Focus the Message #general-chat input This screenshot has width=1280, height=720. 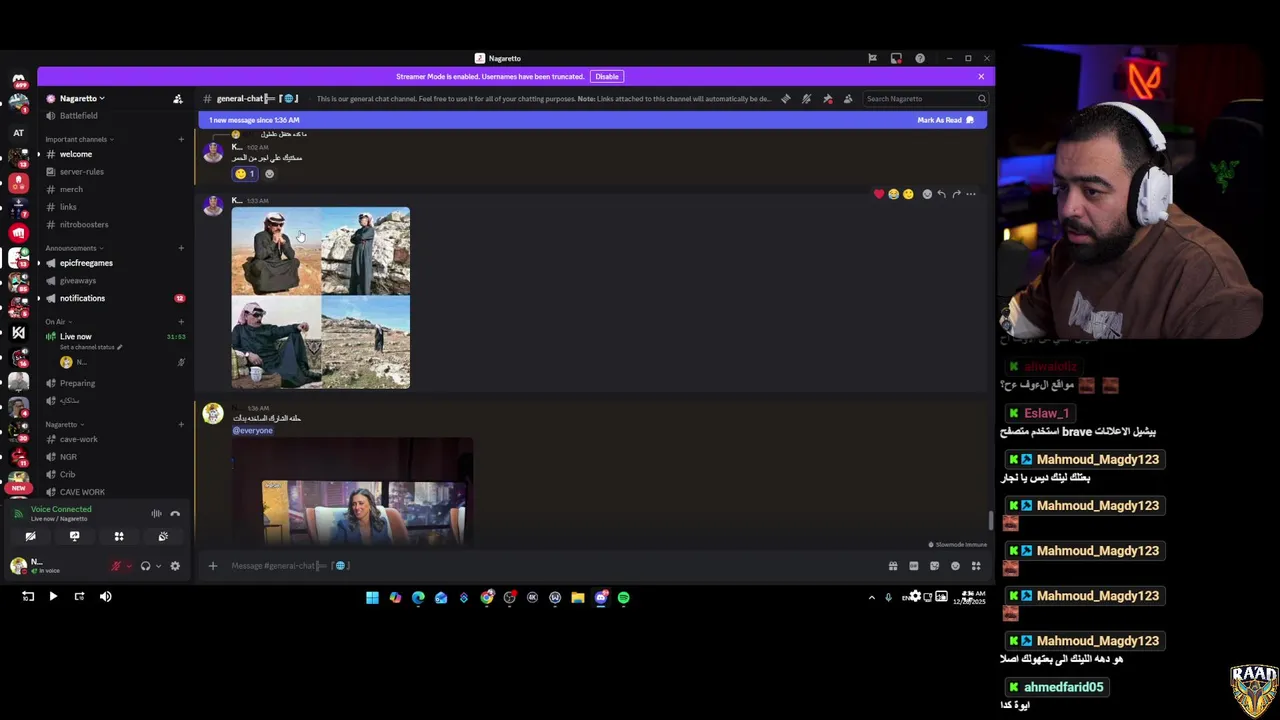pyautogui.click(x=550, y=566)
